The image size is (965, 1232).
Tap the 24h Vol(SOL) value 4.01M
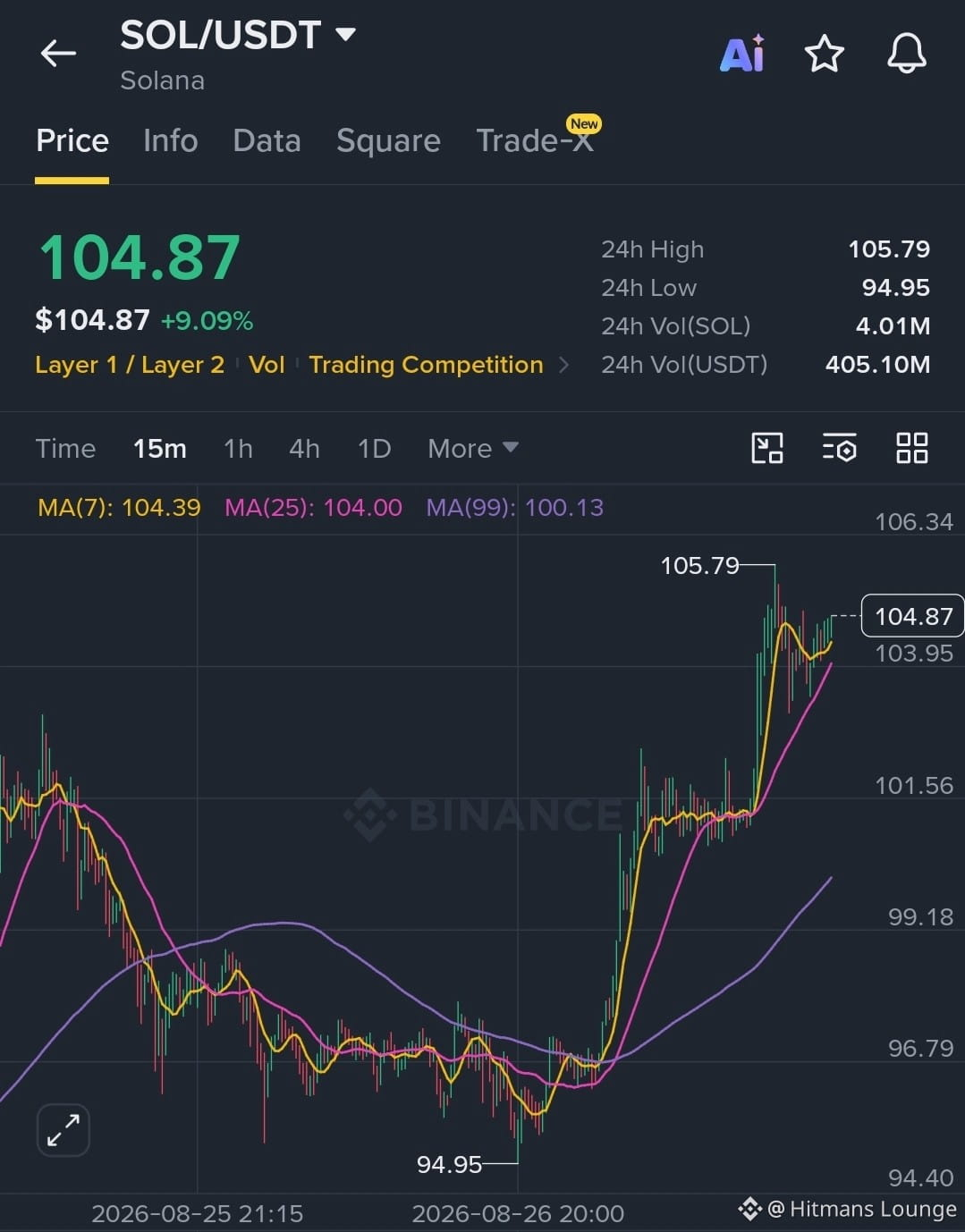point(893,326)
